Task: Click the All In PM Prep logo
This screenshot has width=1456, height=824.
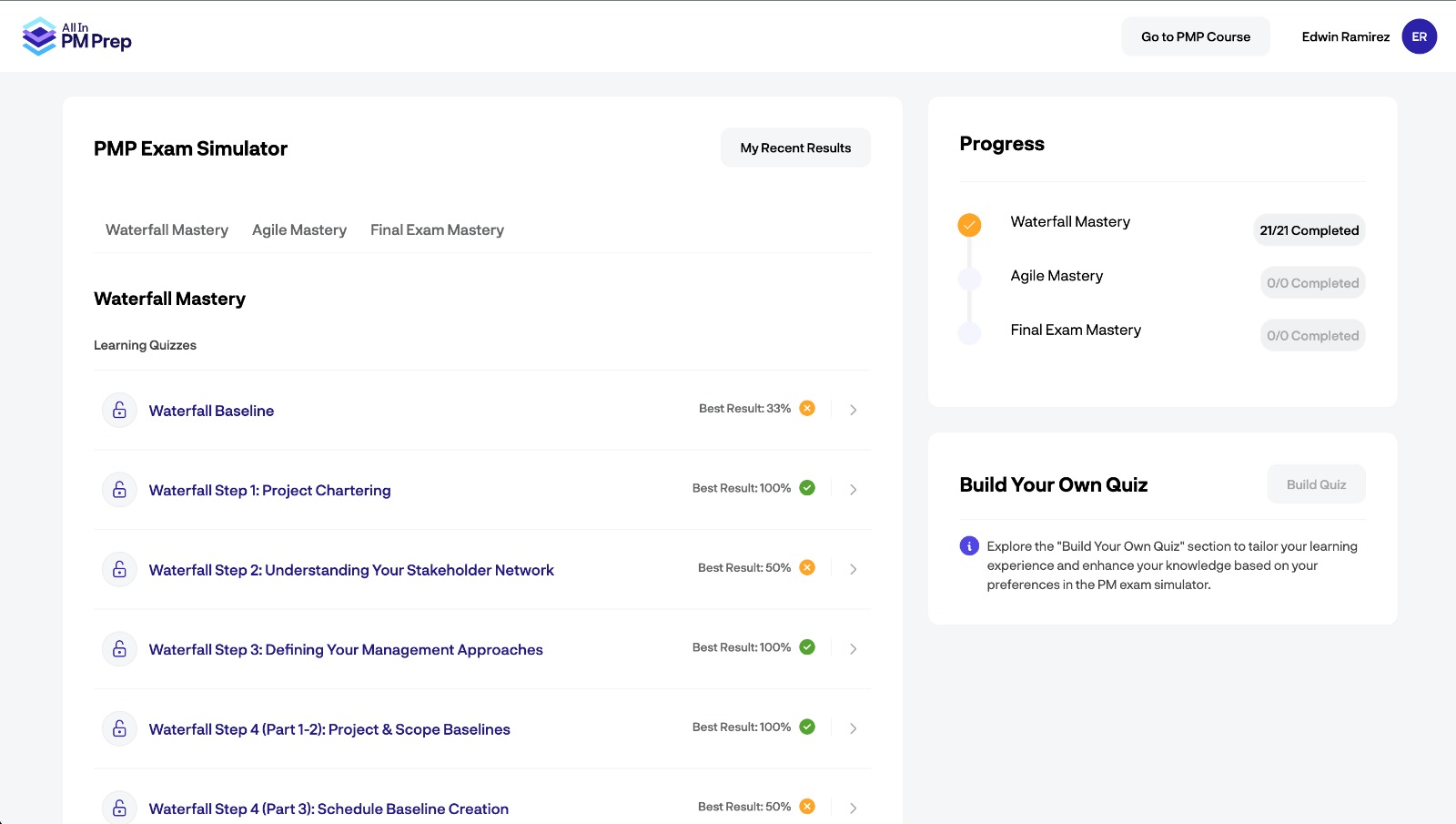Action: 76,36
